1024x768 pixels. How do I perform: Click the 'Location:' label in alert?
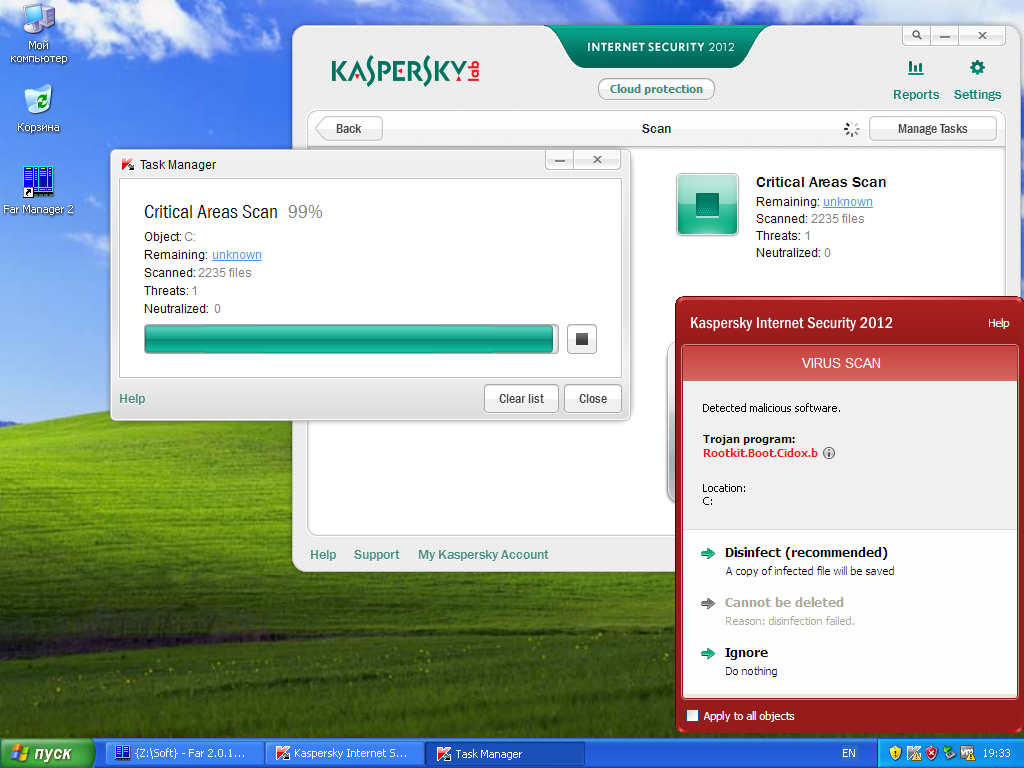(724, 488)
